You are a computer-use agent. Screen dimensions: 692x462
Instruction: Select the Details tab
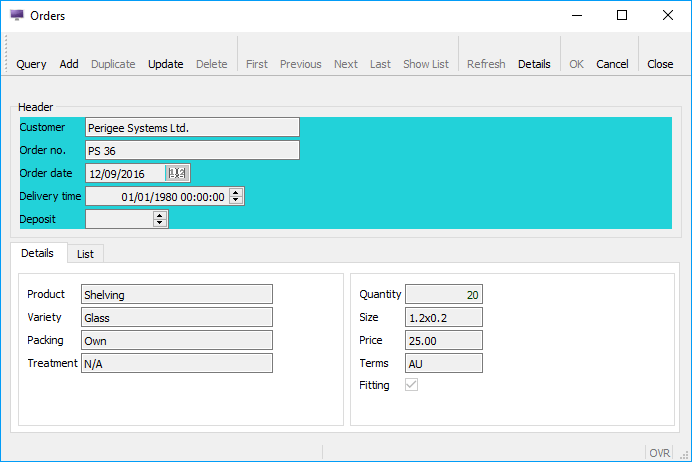(x=38, y=254)
